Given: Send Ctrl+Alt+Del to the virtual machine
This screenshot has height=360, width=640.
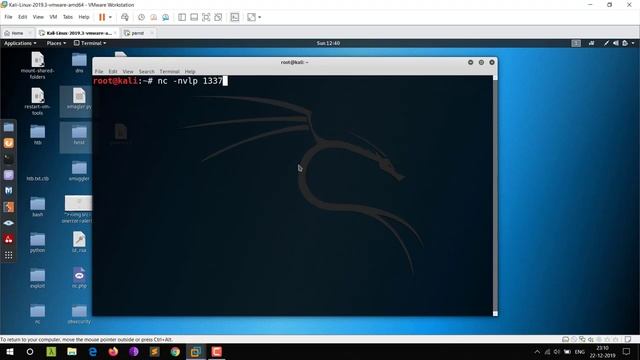Looking at the screenshot, I should [125, 17].
